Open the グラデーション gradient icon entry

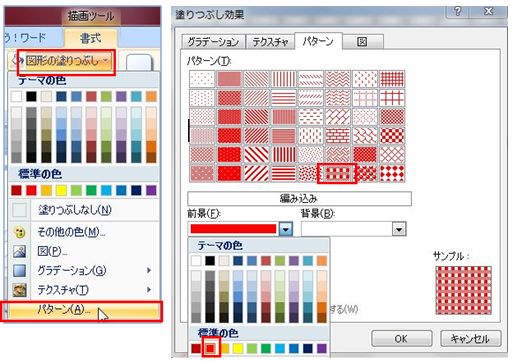(x=20, y=270)
